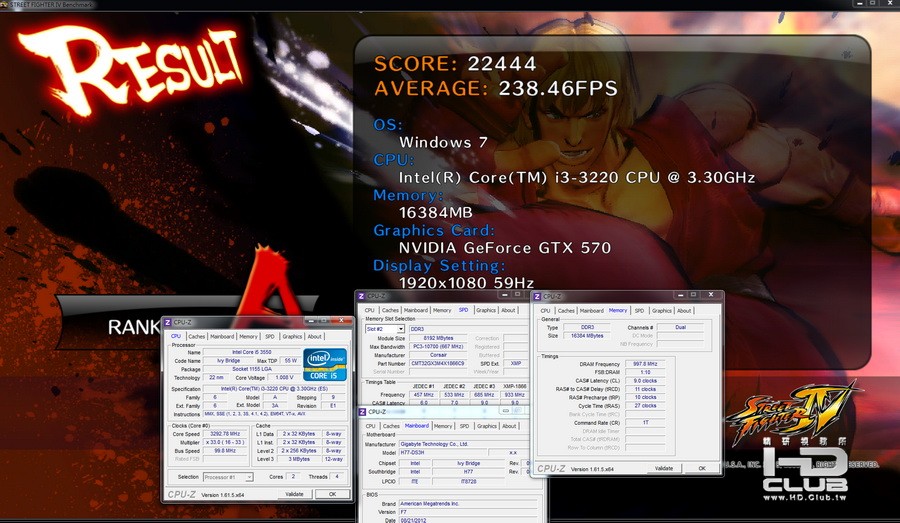Image resolution: width=900 pixels, height=523 pixels.
Task: Select the Graphics tab in the SPD window
Action: coord(486,310)
